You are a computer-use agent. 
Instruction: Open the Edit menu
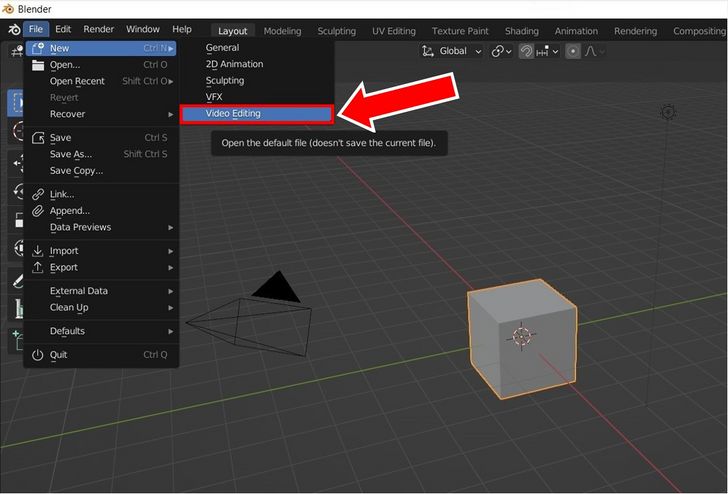point(63,29)
